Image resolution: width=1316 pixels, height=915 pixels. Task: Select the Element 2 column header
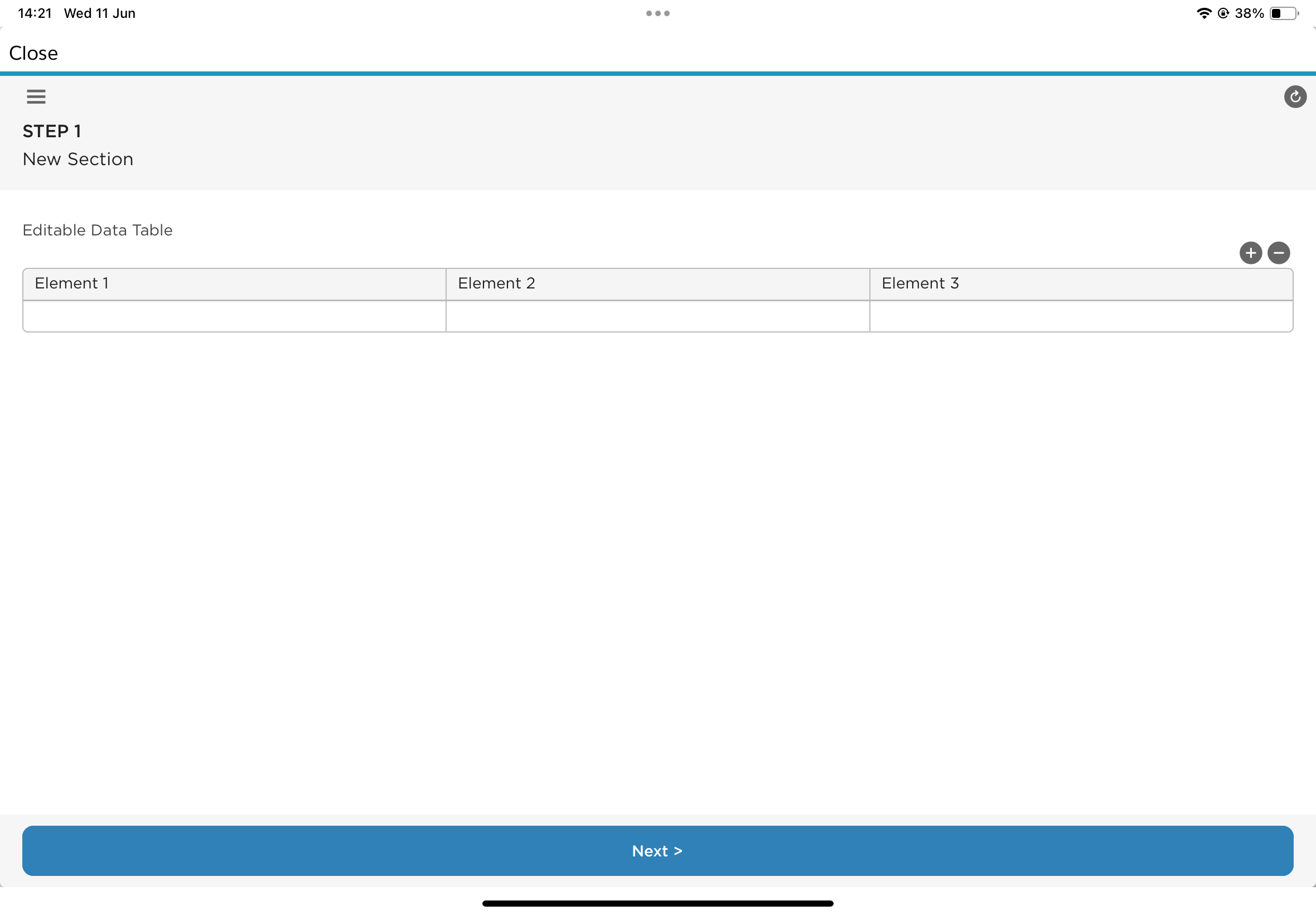point(657,284)
